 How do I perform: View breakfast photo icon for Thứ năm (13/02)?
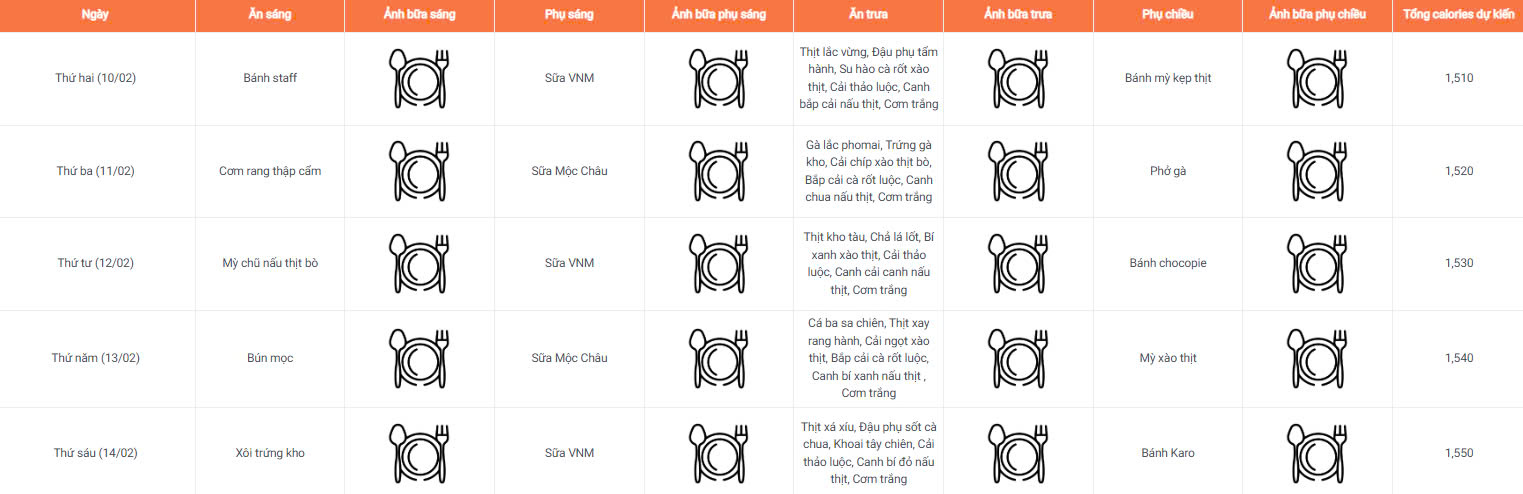[419, 358]
